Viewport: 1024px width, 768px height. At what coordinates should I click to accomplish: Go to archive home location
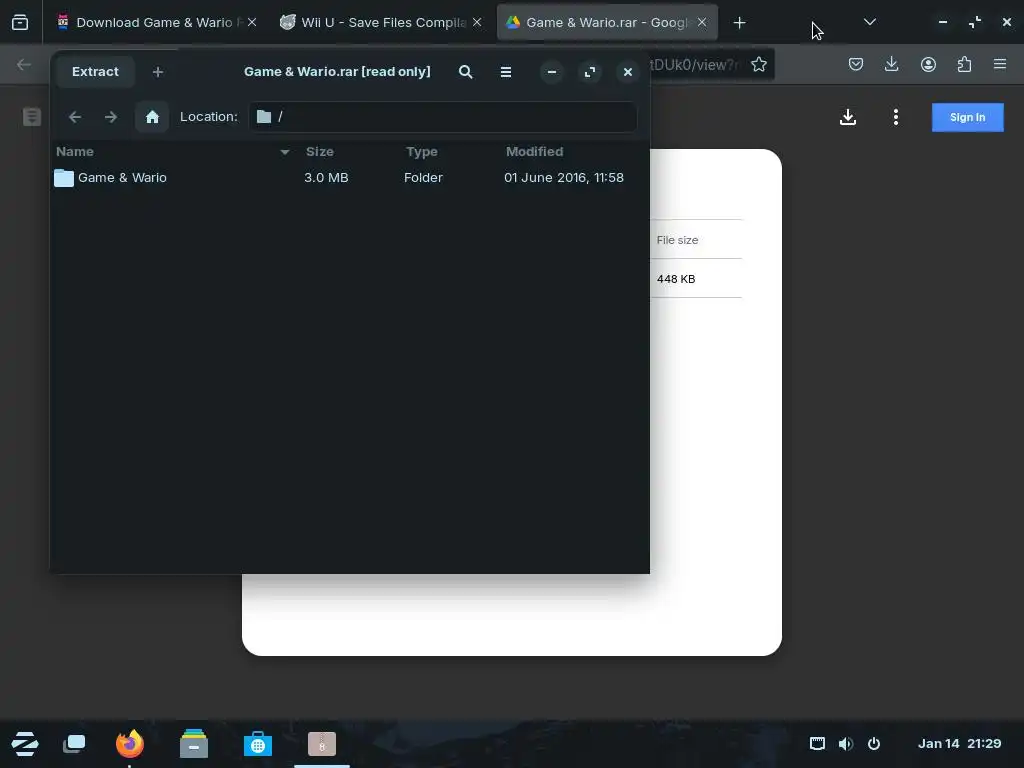pos(152,117)
